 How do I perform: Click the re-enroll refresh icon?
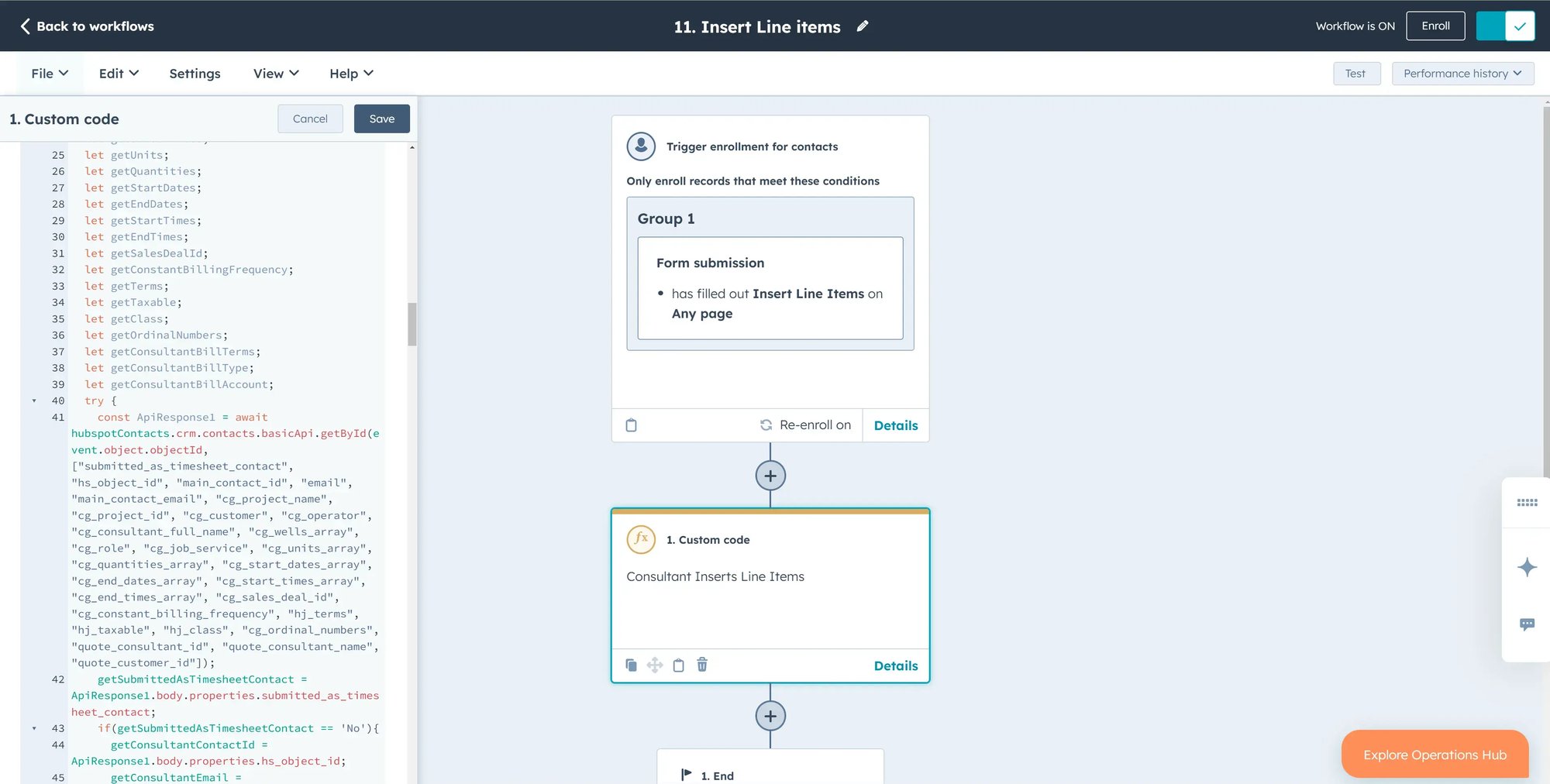pyautogui.click(x=766, y=425)
